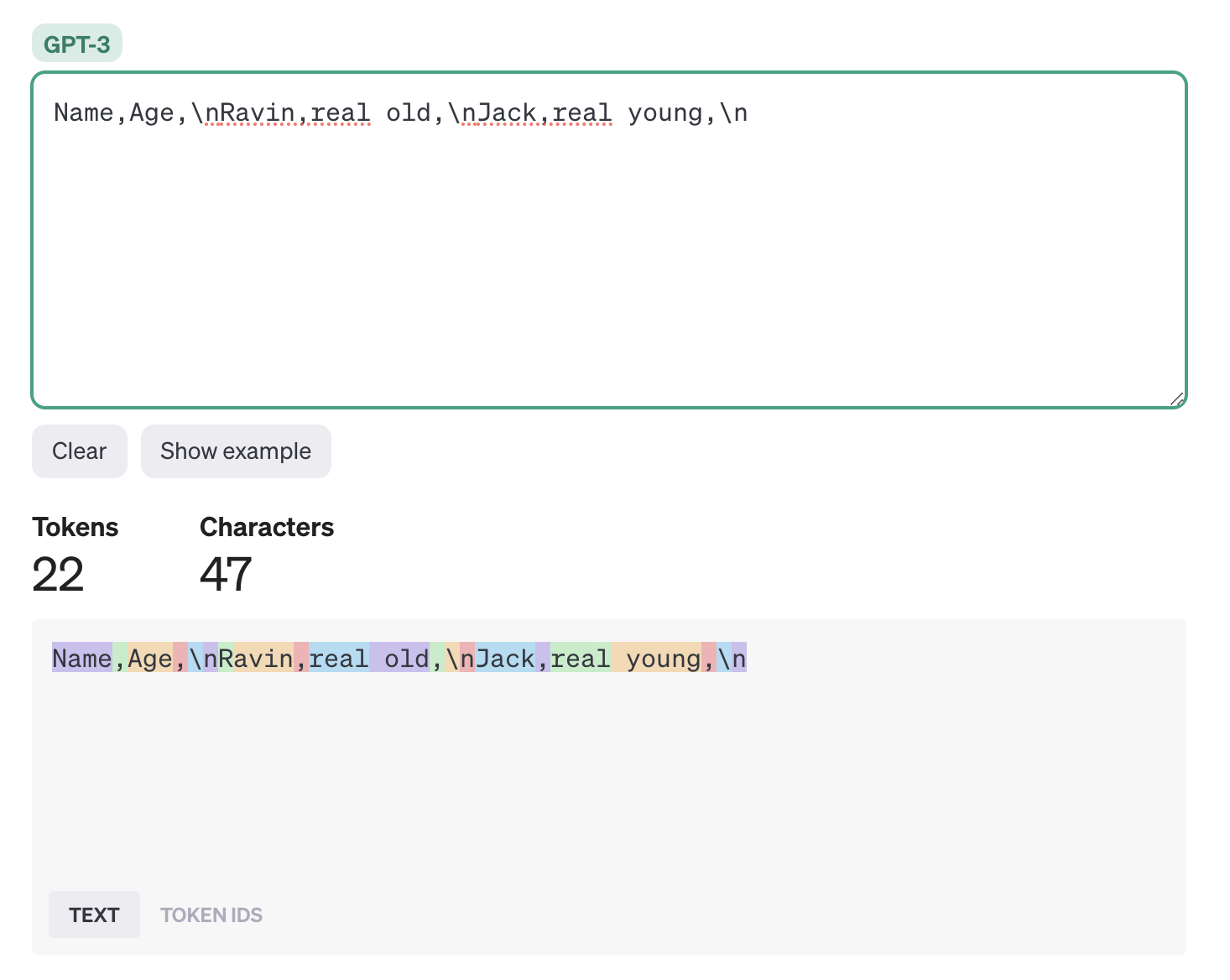Click the resize handle of the text area
The image size is (1230, 980).
coord(1176,399)
